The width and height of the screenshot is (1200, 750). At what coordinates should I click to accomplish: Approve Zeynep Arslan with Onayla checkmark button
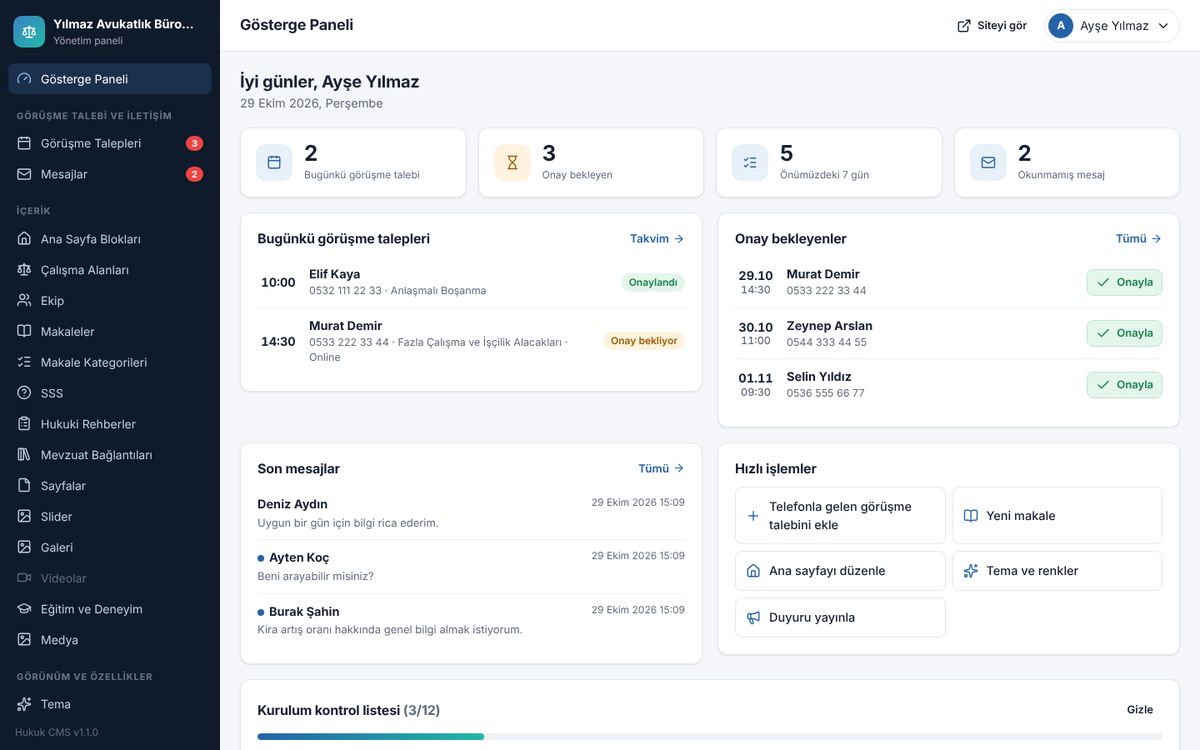1124,333
